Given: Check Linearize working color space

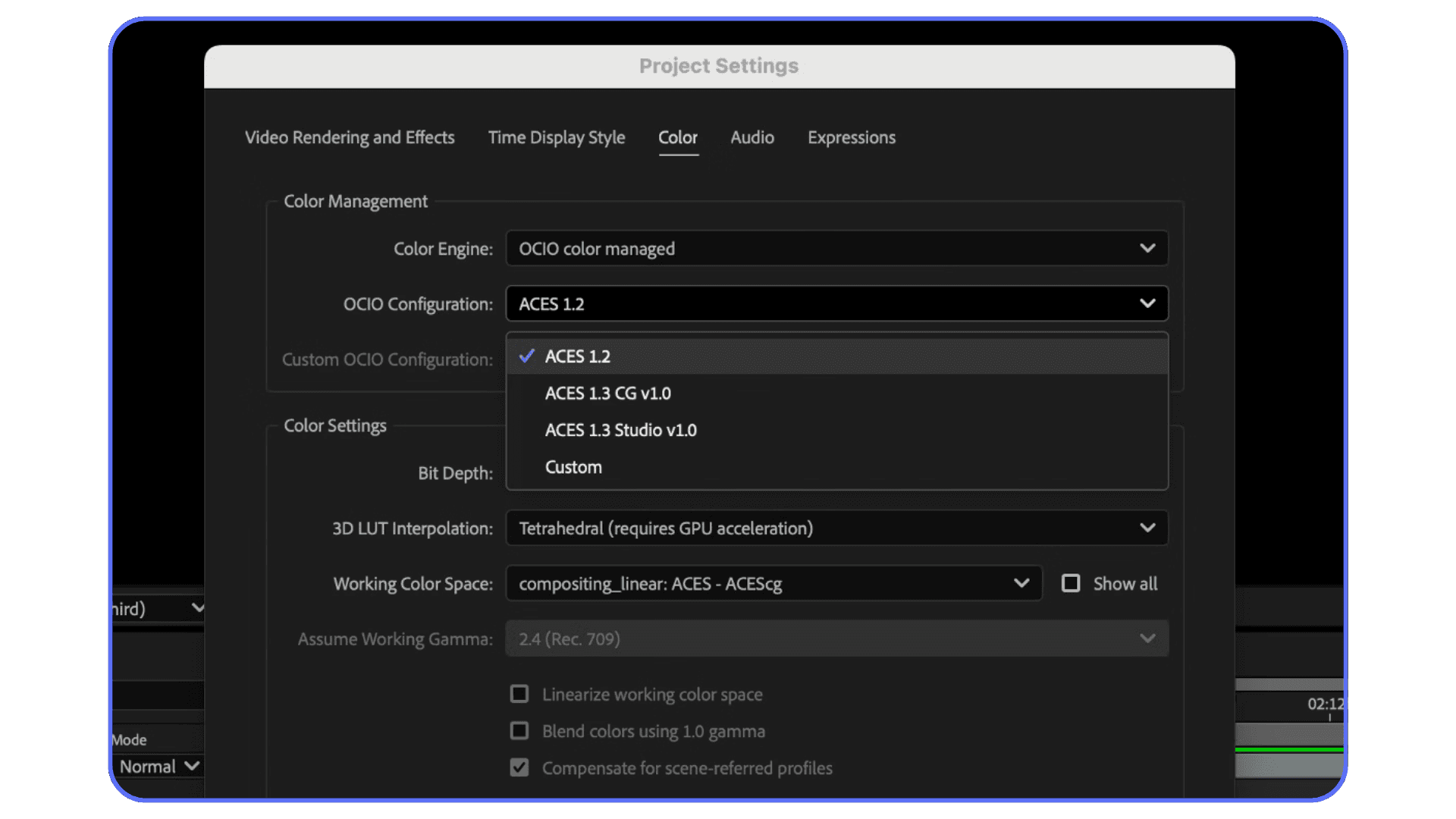Looking at the screenshot, I should (x=519, y=693).
